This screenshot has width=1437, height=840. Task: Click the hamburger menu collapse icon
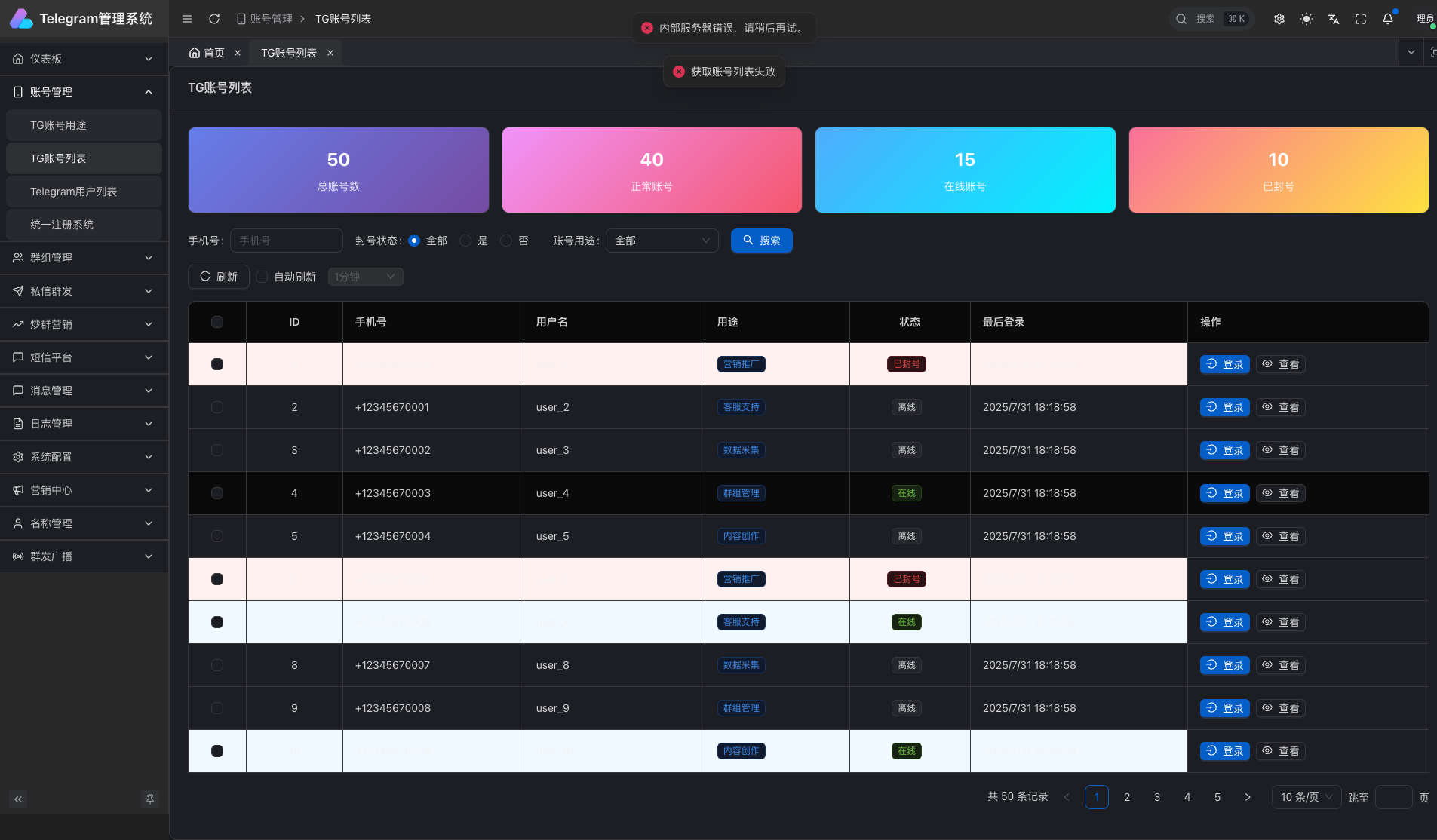coord(187,19)
